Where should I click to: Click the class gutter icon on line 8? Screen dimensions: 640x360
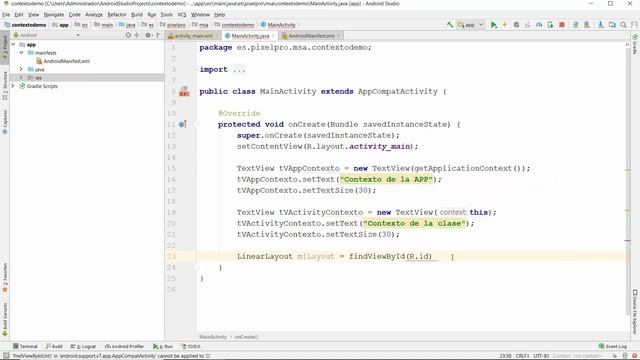(x=184, y=91)
